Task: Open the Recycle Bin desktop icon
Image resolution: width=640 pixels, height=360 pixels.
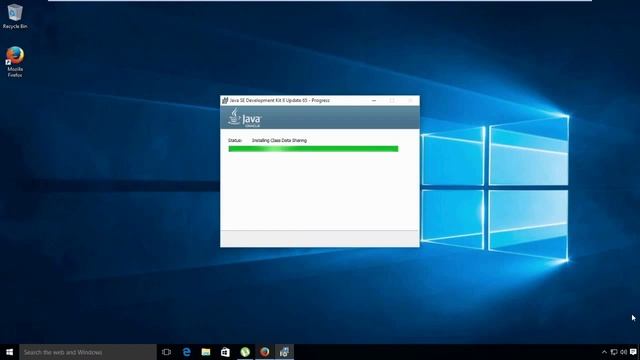Action: [x=15, y=16]
